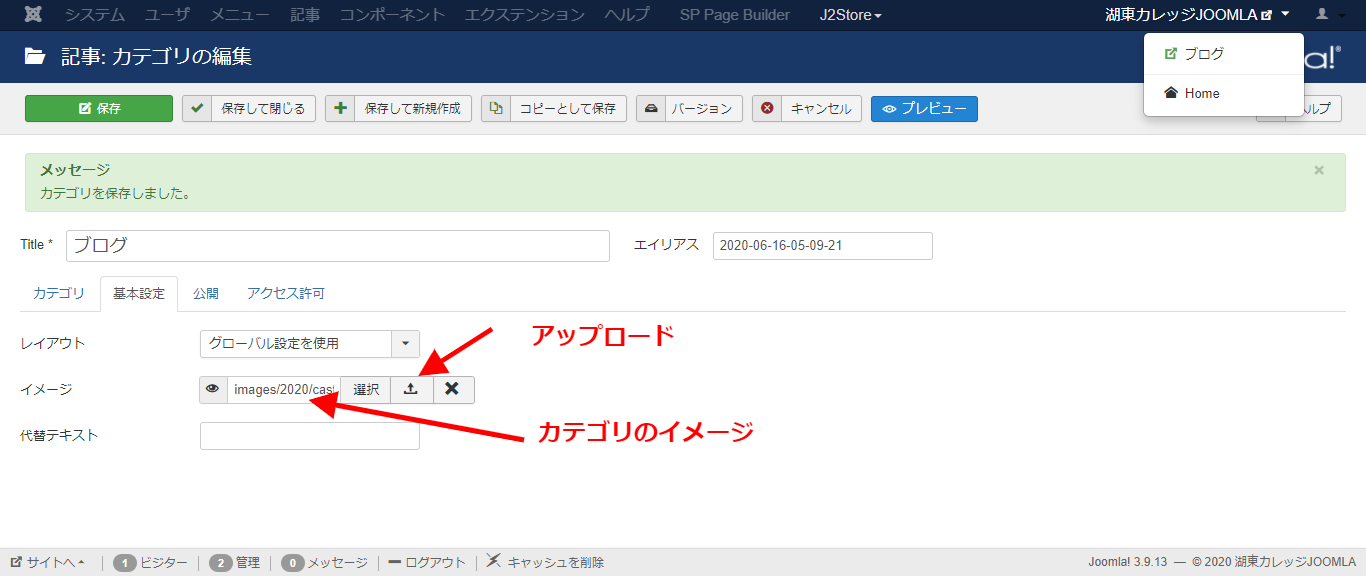
Task: Click 保存して新規作成 button
Action: (398, 109)
